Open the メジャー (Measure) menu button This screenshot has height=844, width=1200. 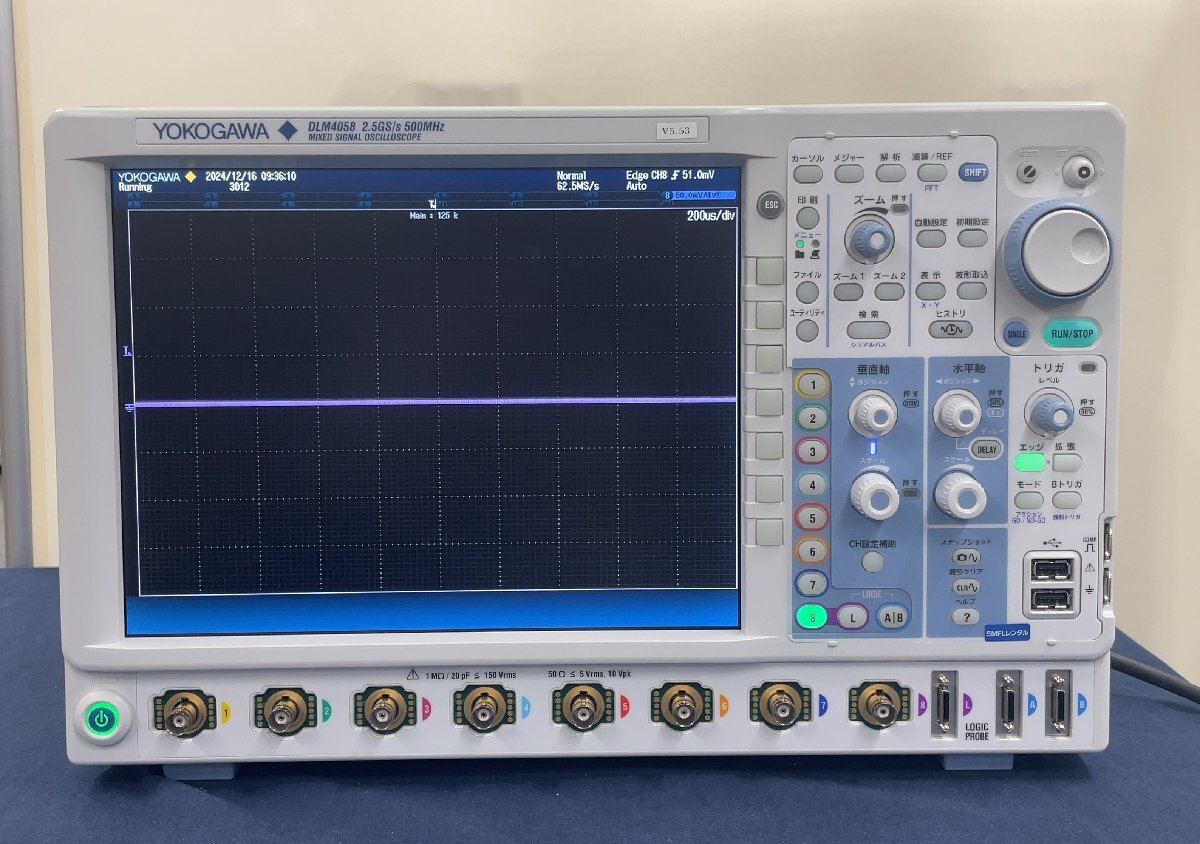[x=849, y=174]
